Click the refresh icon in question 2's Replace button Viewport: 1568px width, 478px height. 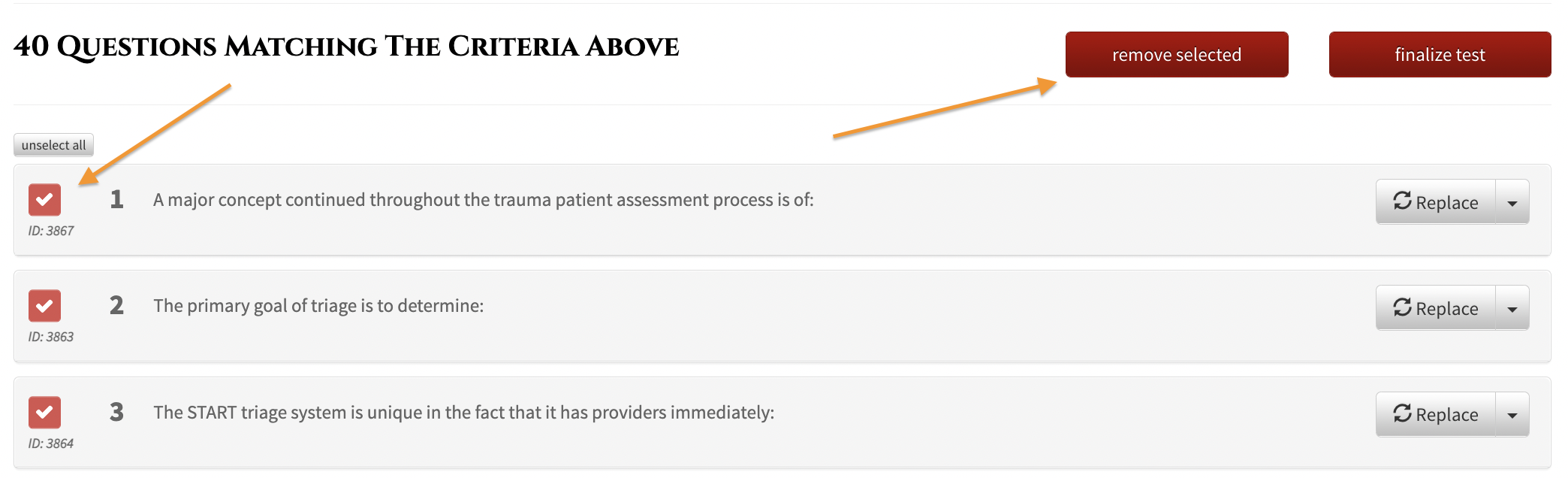[x=1402, y=307]
